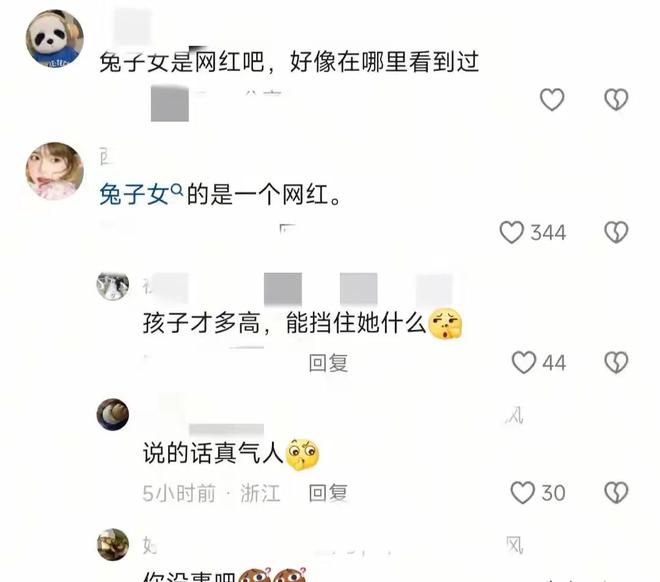Click the search magnifier next to 兔子女
The height and width of the screenshot is (582, 660).
178,190
